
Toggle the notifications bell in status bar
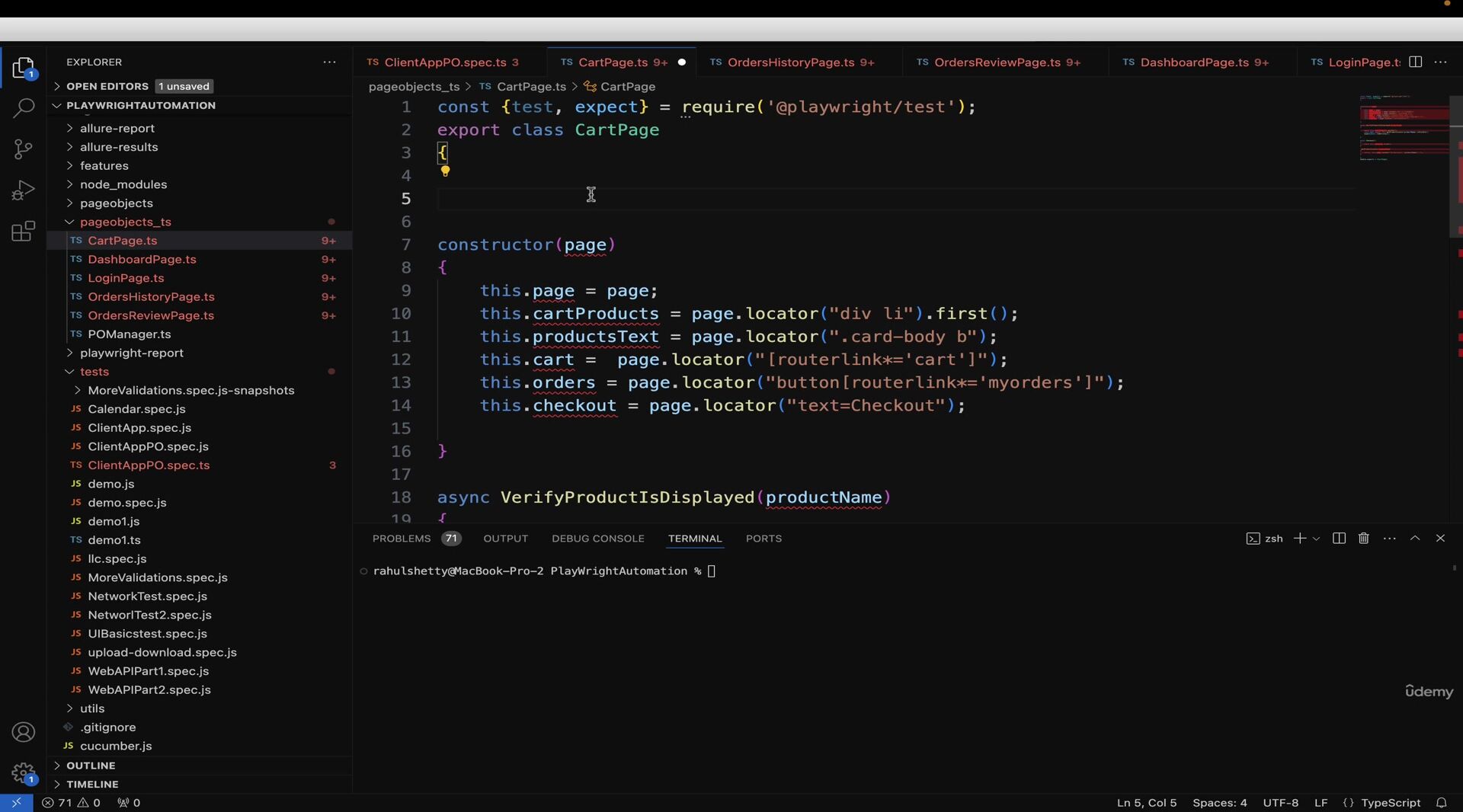[1442, 803]
